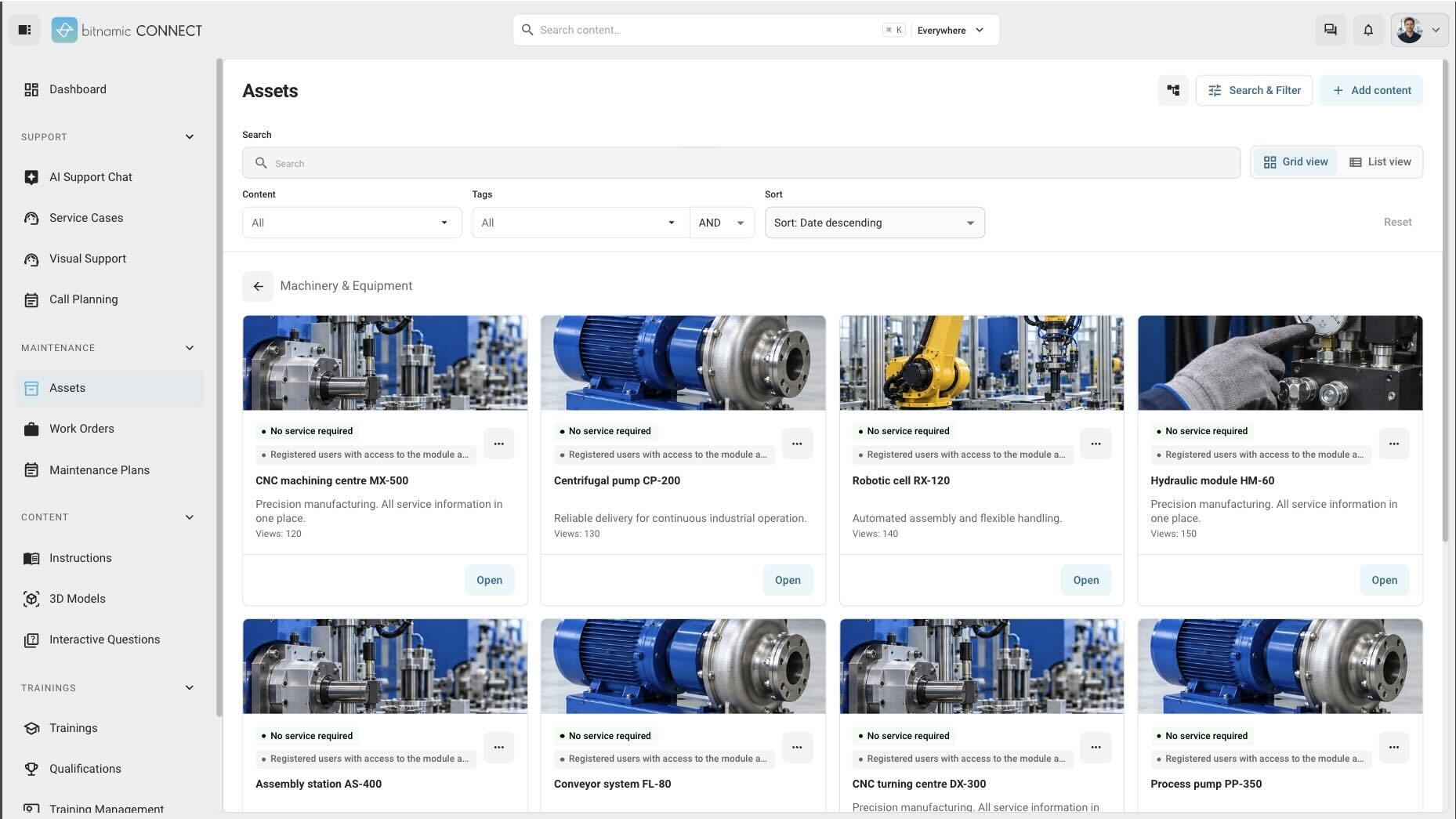1456x819 pixels.
Task: Open more options for CNC machining centre MX-500
Action: click(498, 444)
